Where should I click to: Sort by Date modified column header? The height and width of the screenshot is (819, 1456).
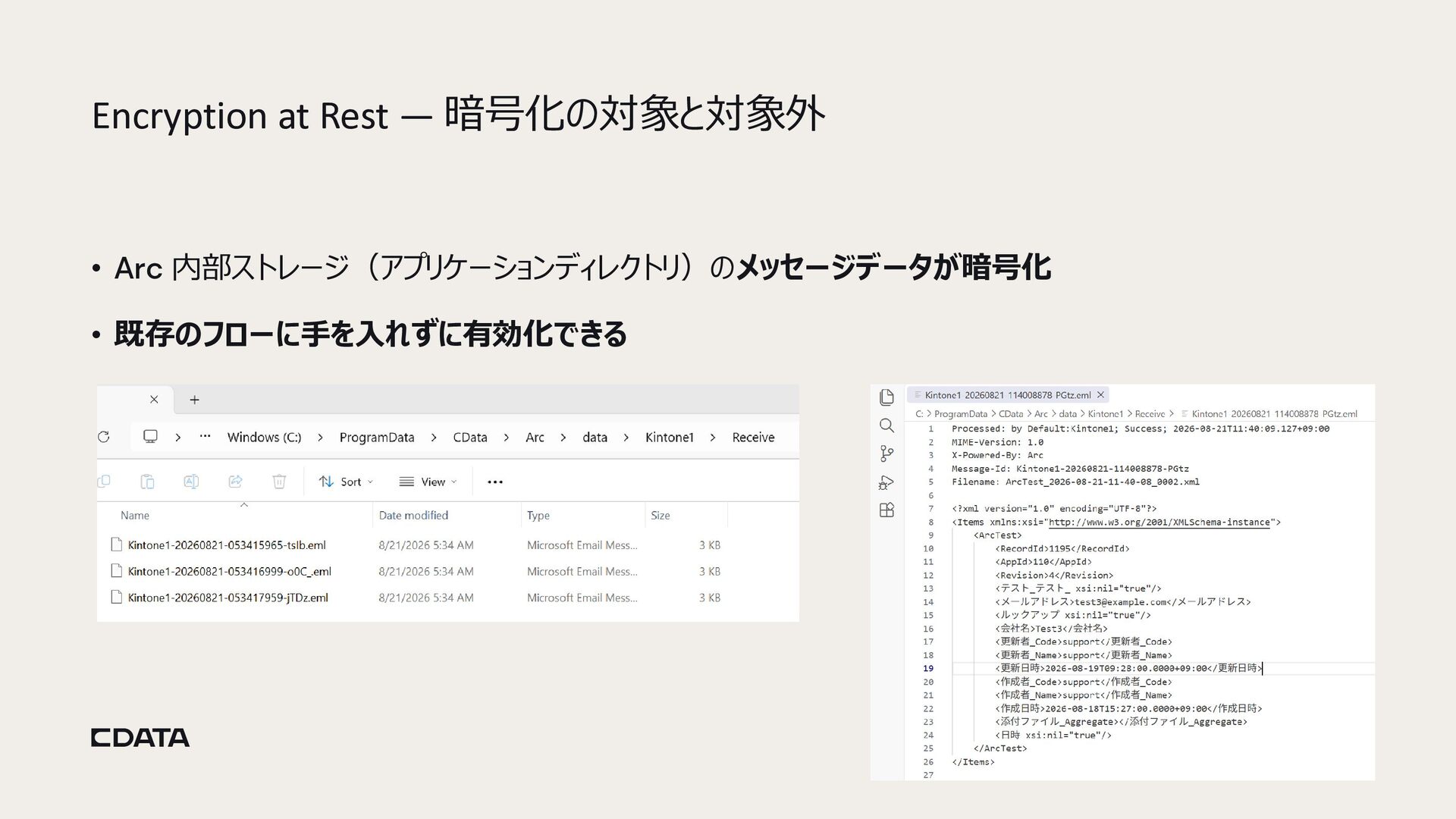point(413,516)
